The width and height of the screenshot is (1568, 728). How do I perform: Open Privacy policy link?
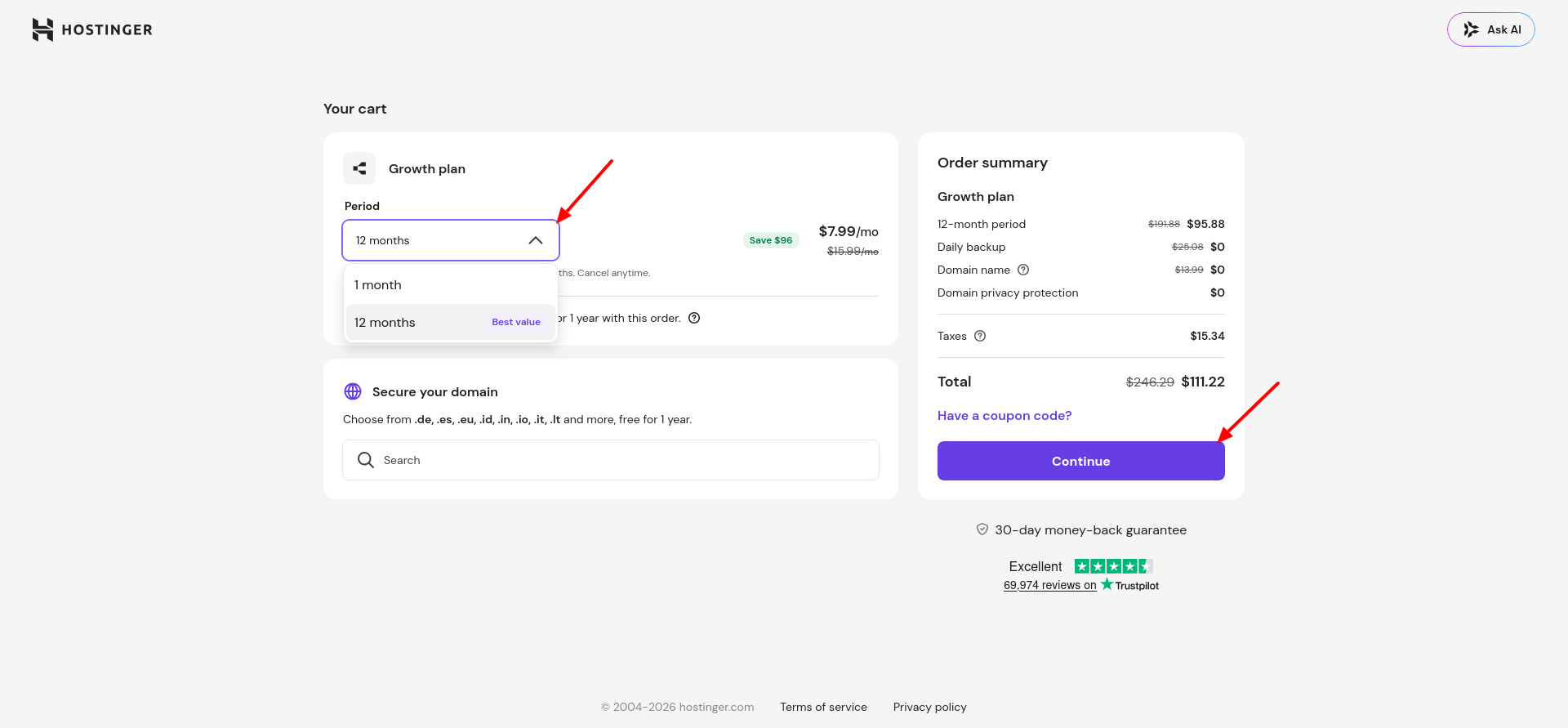(929, 707)
